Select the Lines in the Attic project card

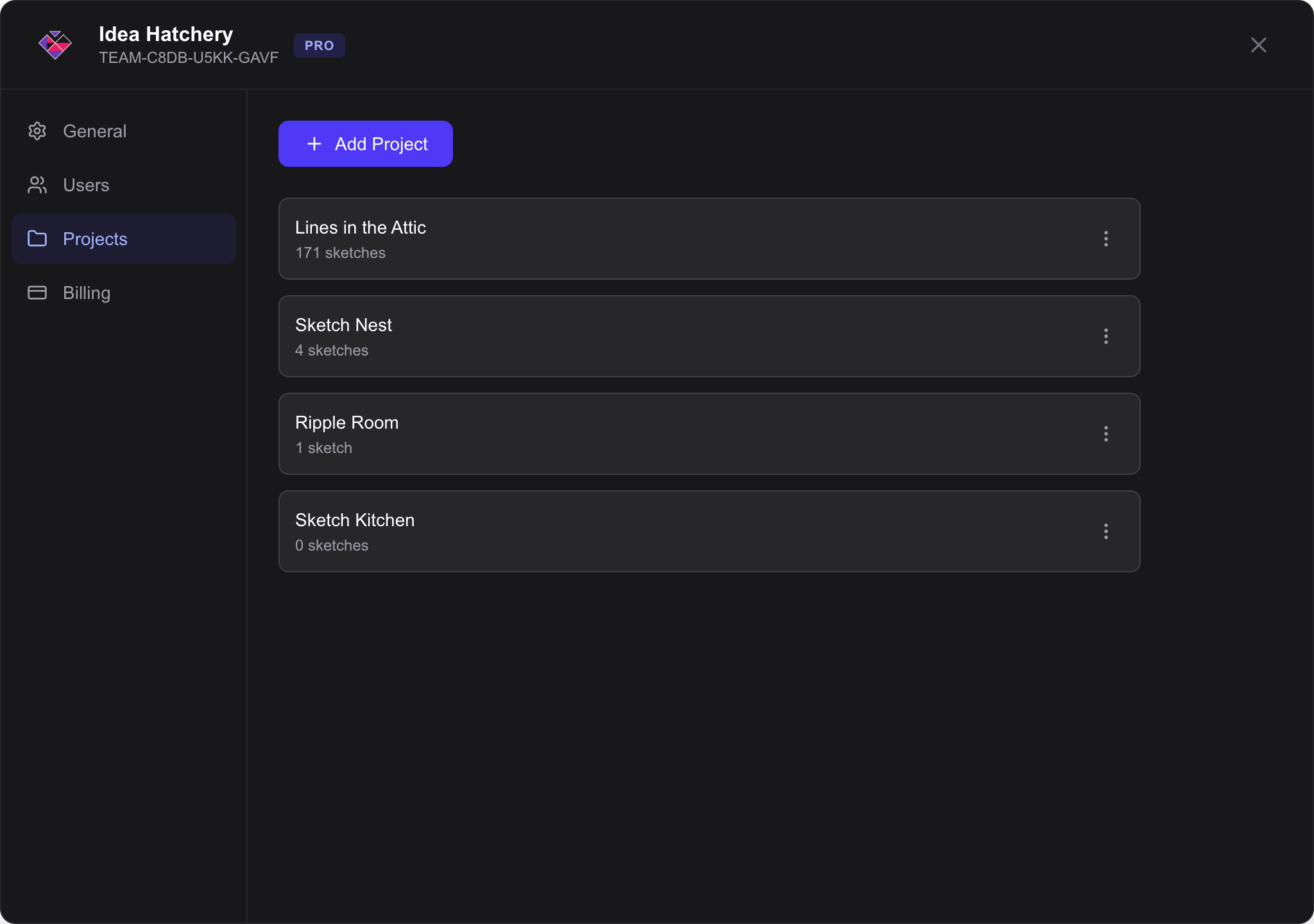coord(642,239)
